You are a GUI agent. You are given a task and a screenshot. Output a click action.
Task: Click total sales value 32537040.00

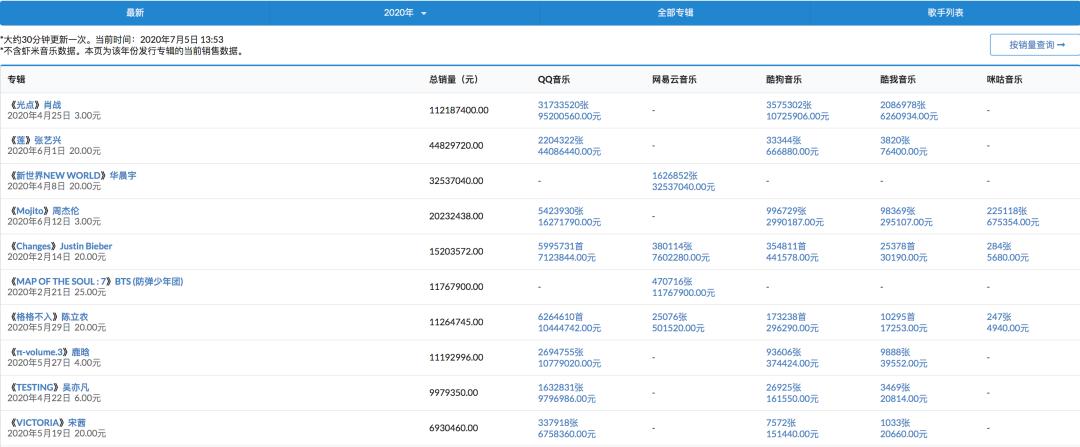456,181
